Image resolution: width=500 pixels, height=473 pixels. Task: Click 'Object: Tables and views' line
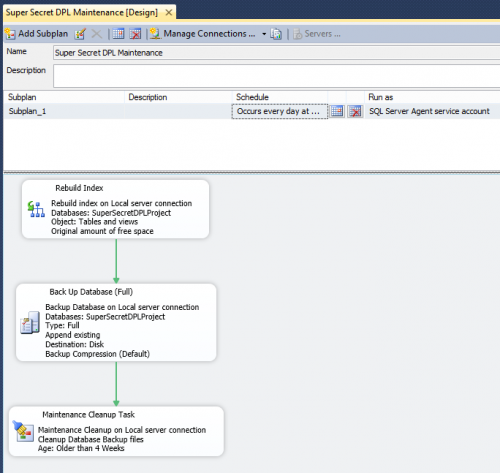pyautogui.click(x=94, y=222)
